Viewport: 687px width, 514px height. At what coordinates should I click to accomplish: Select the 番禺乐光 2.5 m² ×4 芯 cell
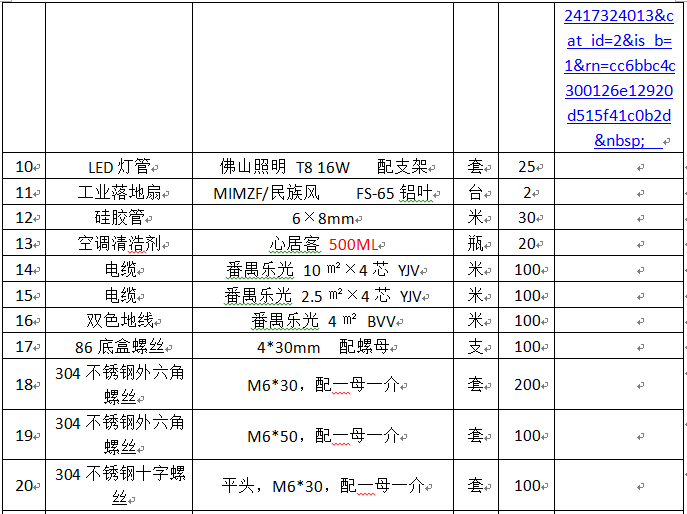pos(322,295)
